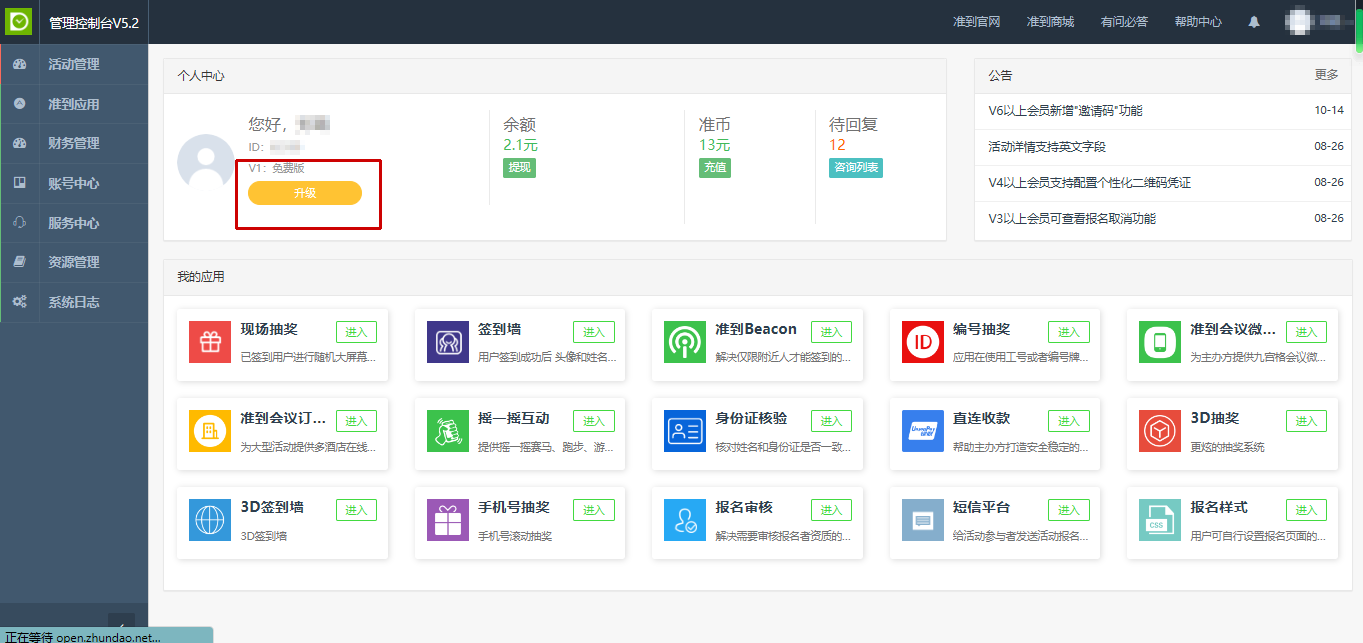Click 进入 for 现场抽奖
The image size is (1363, 643).
(x=356, y=332)
